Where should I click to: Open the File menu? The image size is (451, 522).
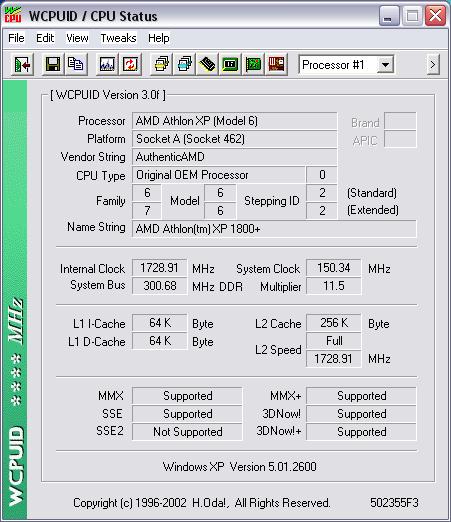point(16,38)
